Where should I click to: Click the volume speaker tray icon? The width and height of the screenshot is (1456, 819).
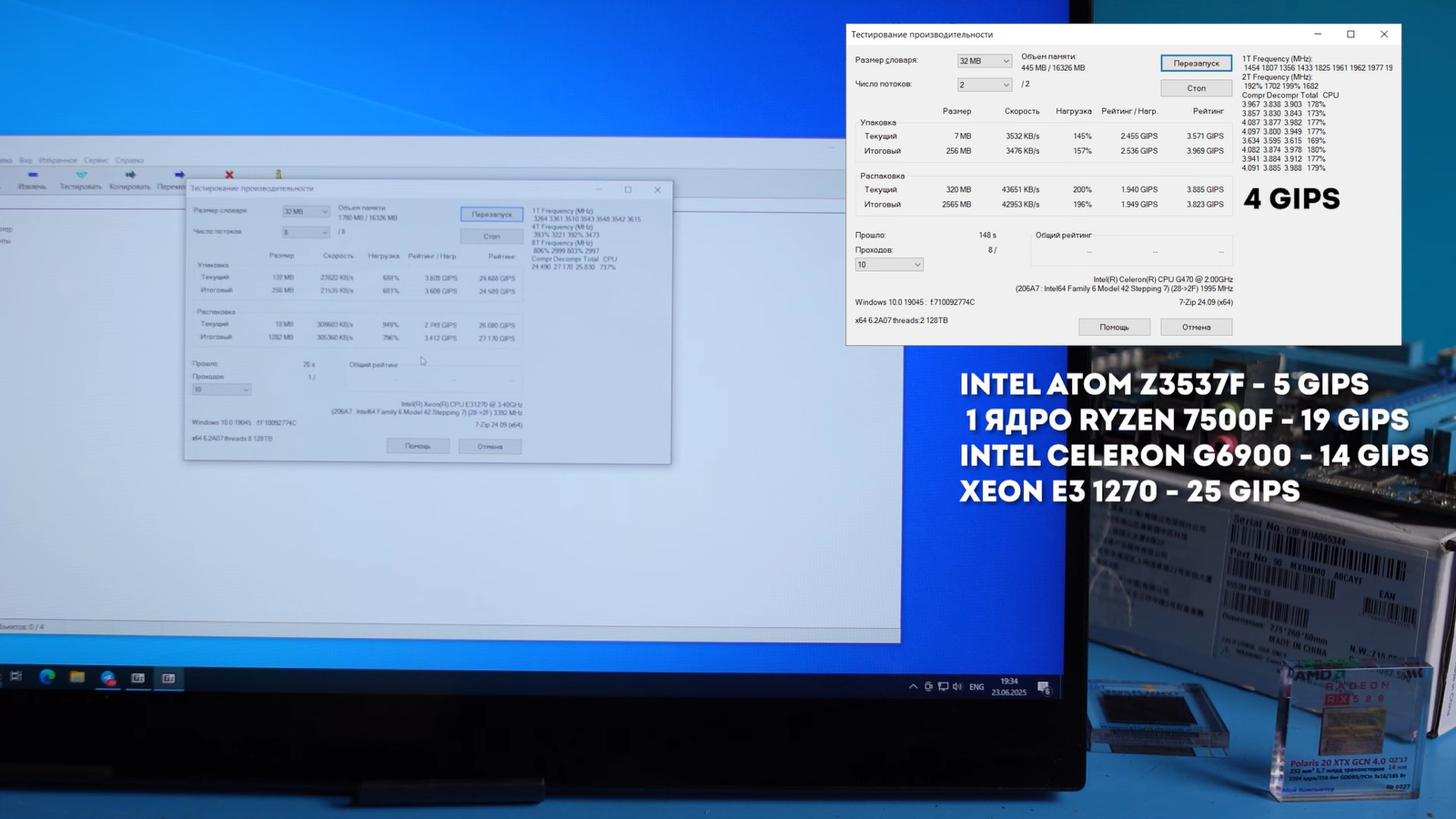tap(956, 686)
